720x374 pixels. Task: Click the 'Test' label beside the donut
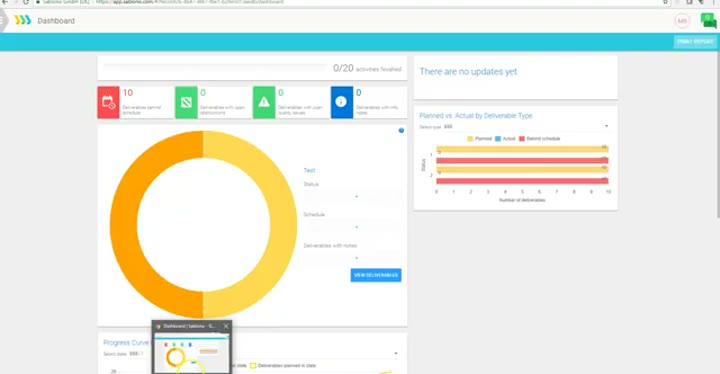tap(309, 170)
